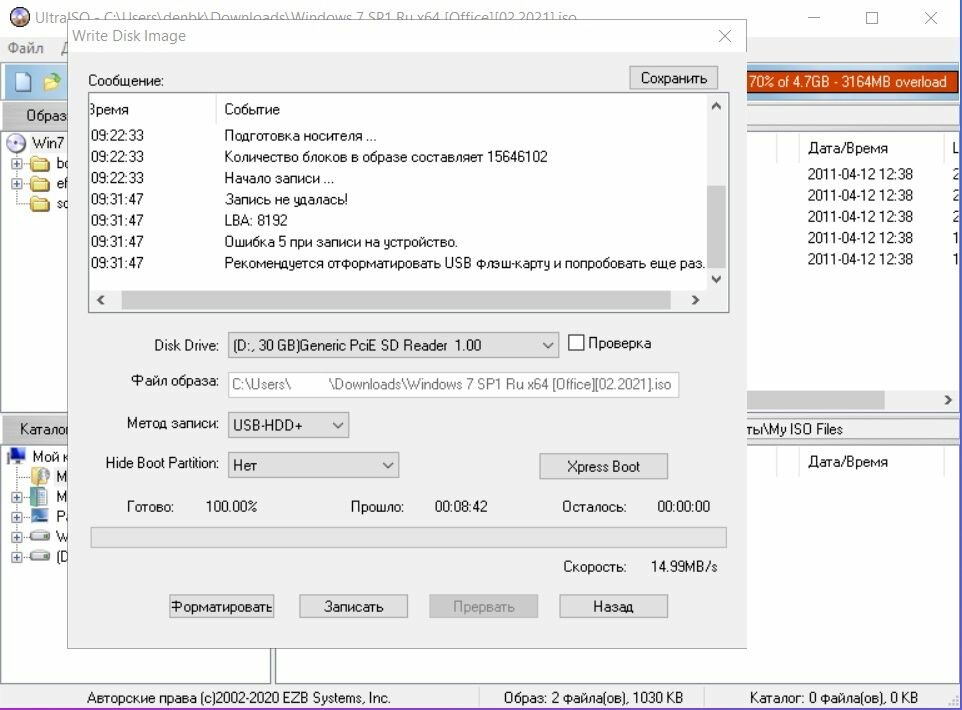The height and width of the screenshot is (710, 962).
Task: Click copyright EZB Systems status bar text
Action: (x=238, y=698)
